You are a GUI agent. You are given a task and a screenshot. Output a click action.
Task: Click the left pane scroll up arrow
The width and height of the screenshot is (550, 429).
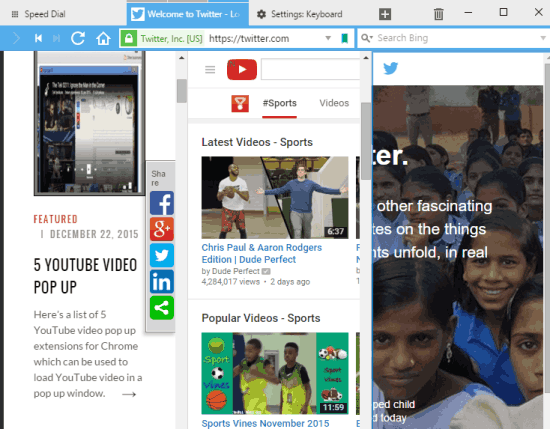(181, 58)
